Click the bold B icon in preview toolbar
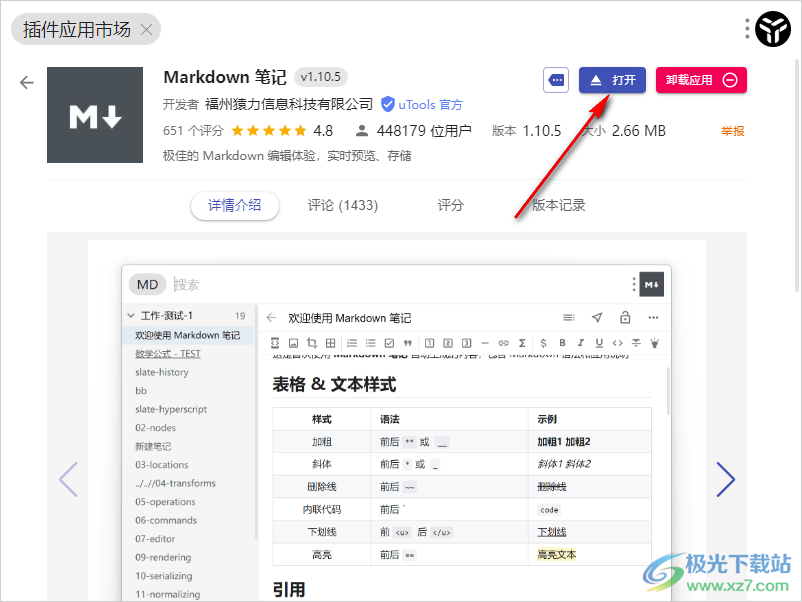 562,343
